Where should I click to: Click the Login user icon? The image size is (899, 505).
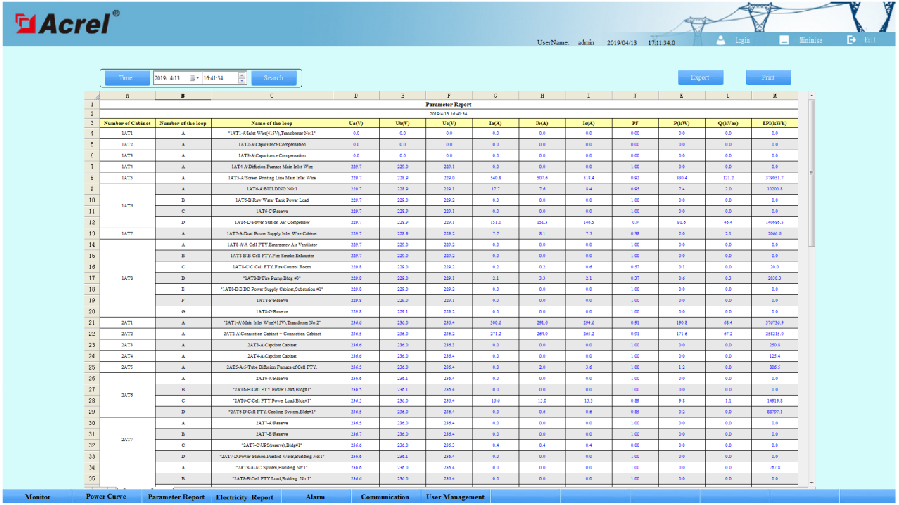[x=722, y=40]
